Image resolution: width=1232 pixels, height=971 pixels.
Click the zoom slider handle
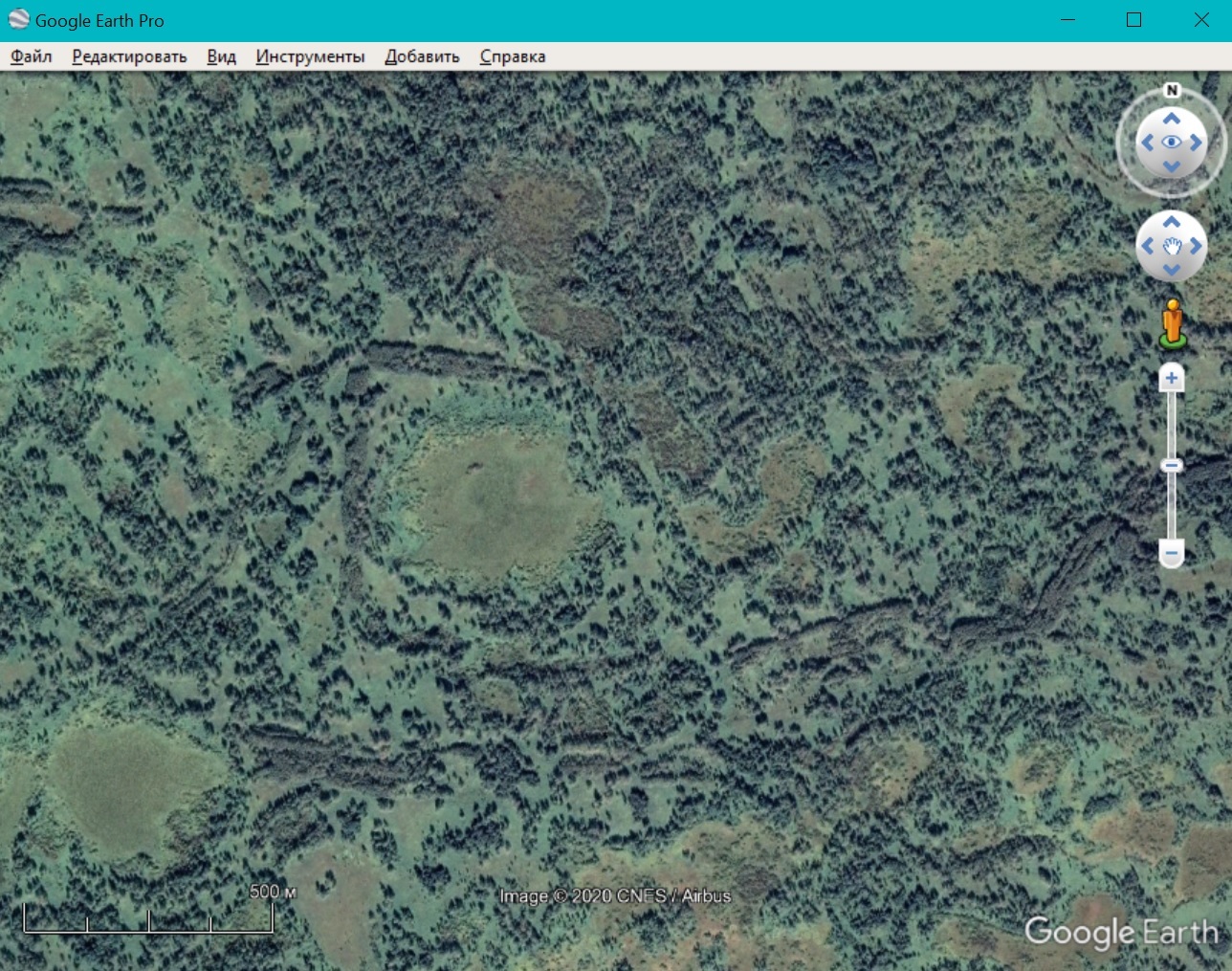[1172, 466]
